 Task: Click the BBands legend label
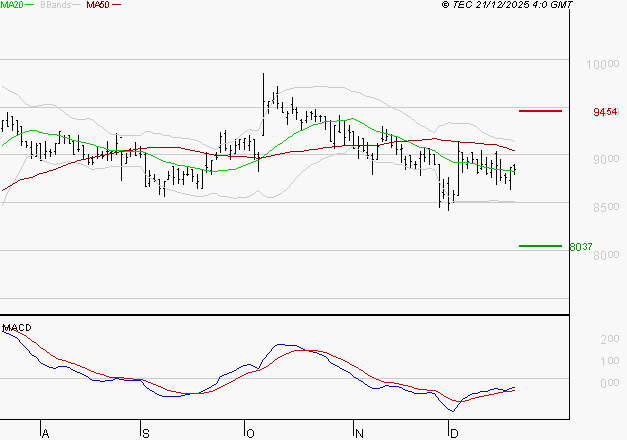[56, 5]
